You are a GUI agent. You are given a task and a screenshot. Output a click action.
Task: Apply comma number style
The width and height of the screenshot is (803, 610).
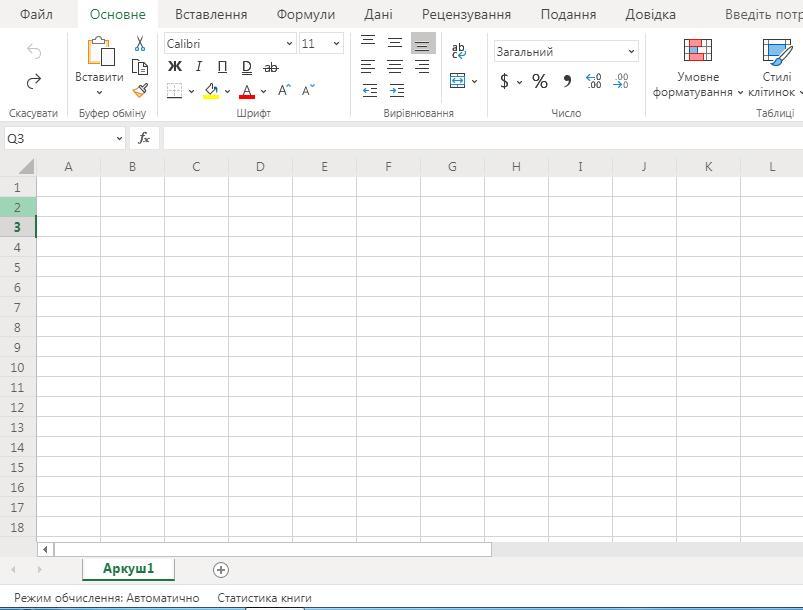click(x=567, y=81)
